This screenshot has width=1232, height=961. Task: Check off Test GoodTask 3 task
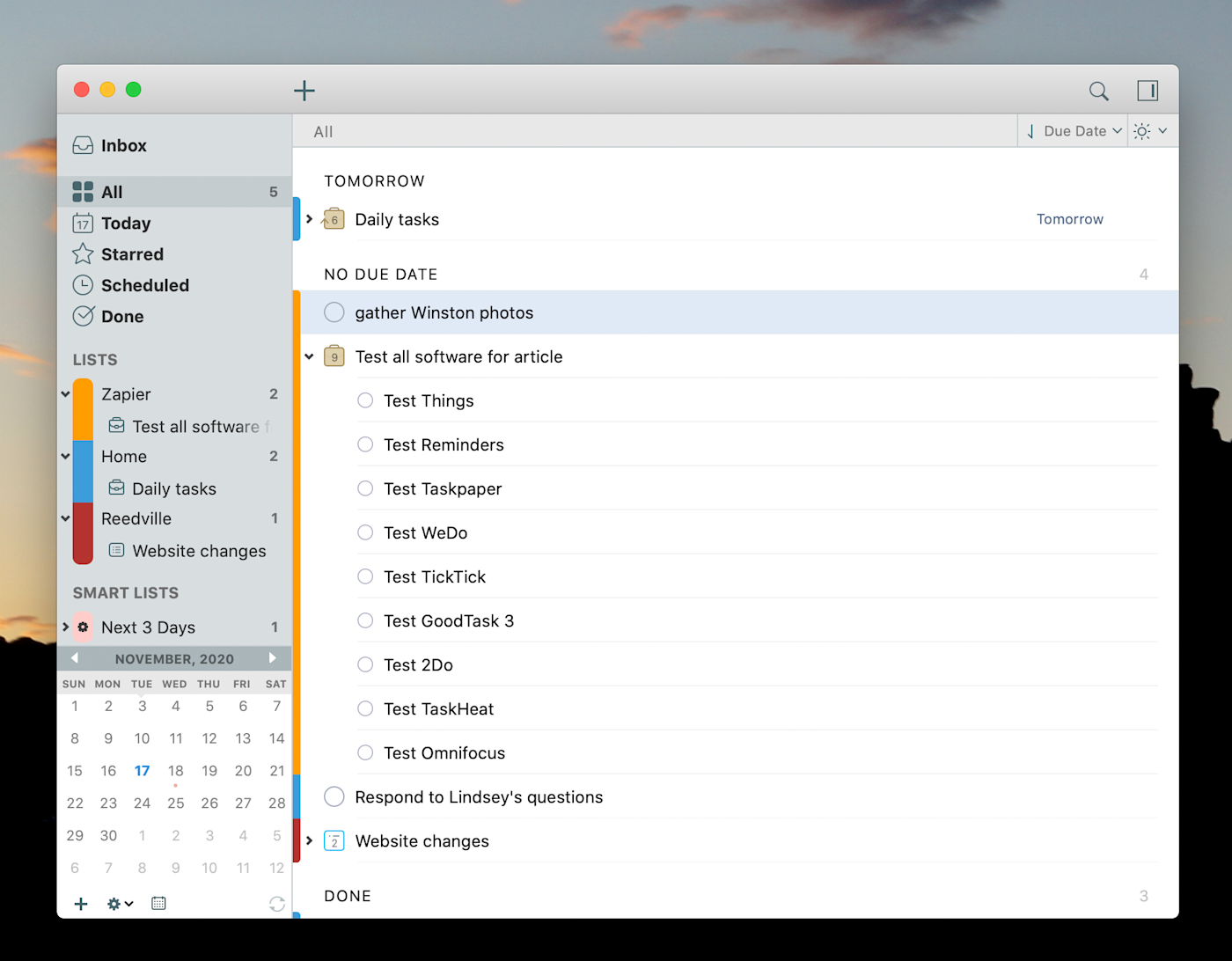365,620
